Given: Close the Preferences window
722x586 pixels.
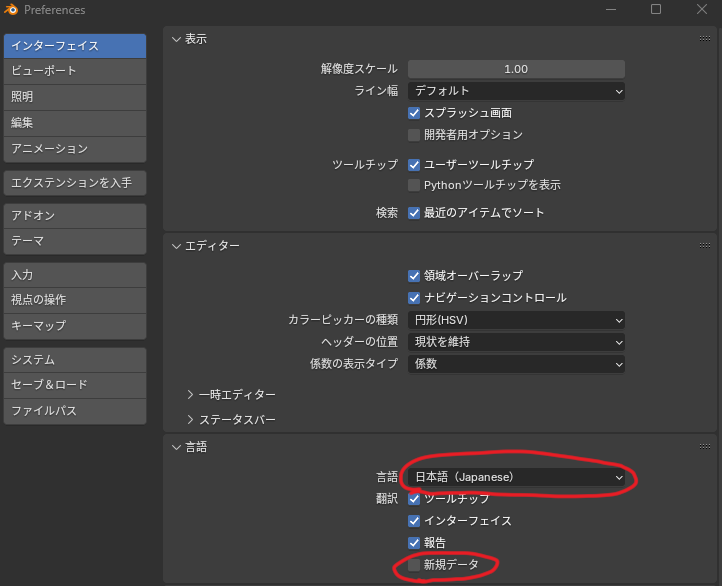Looking at the screenshot, I should click(702, 9).
